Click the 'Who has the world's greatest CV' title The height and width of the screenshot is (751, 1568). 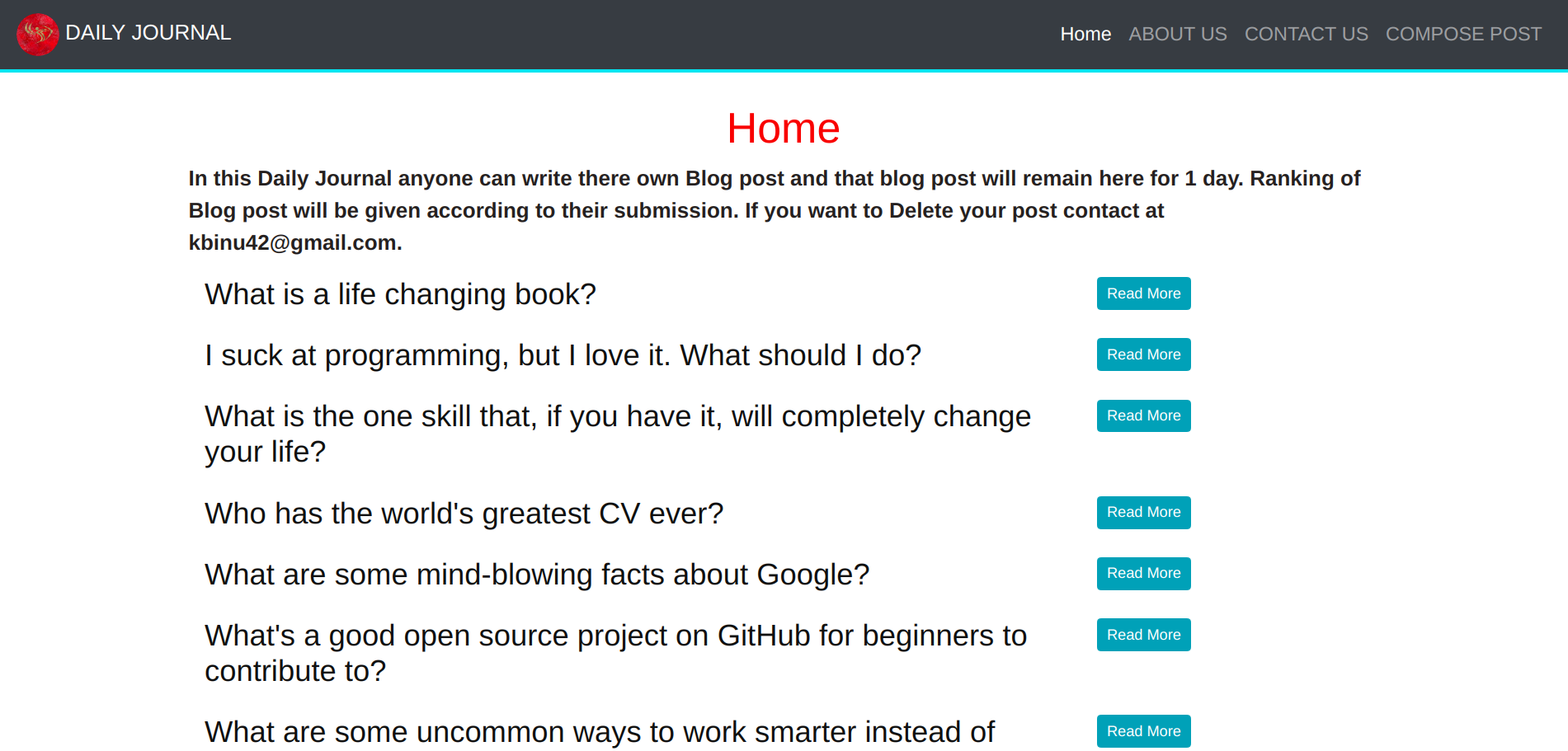click(x=464, y=514)
